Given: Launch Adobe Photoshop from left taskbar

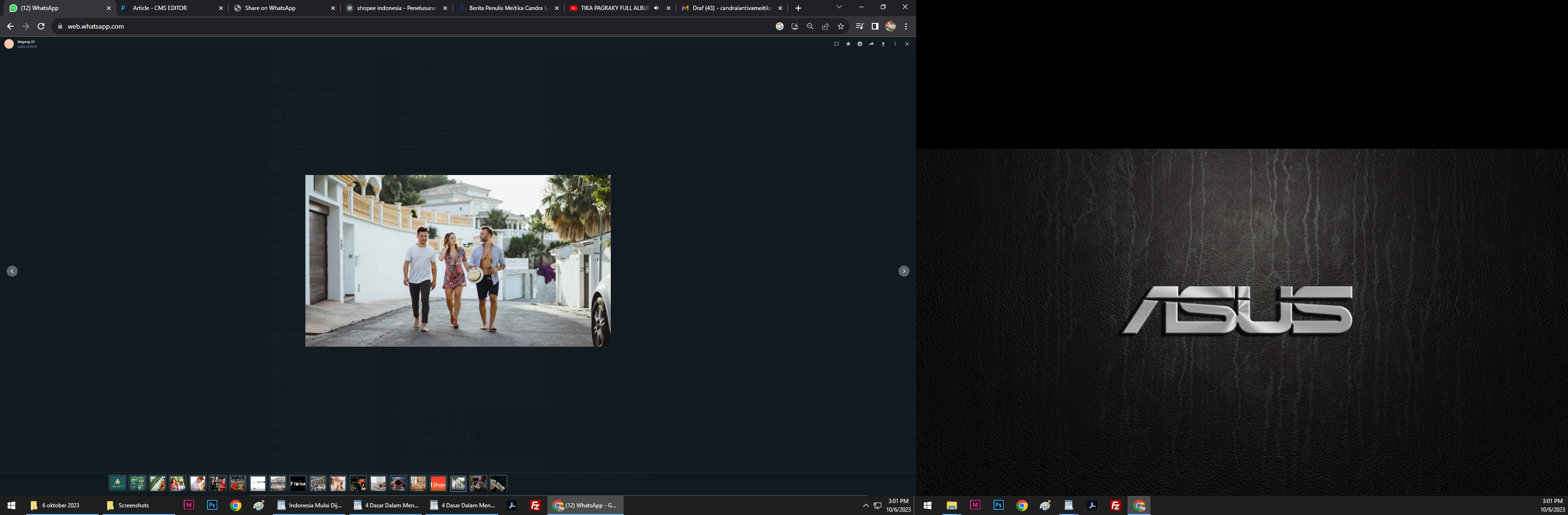Looking at the screenshot, I should 212,505.
